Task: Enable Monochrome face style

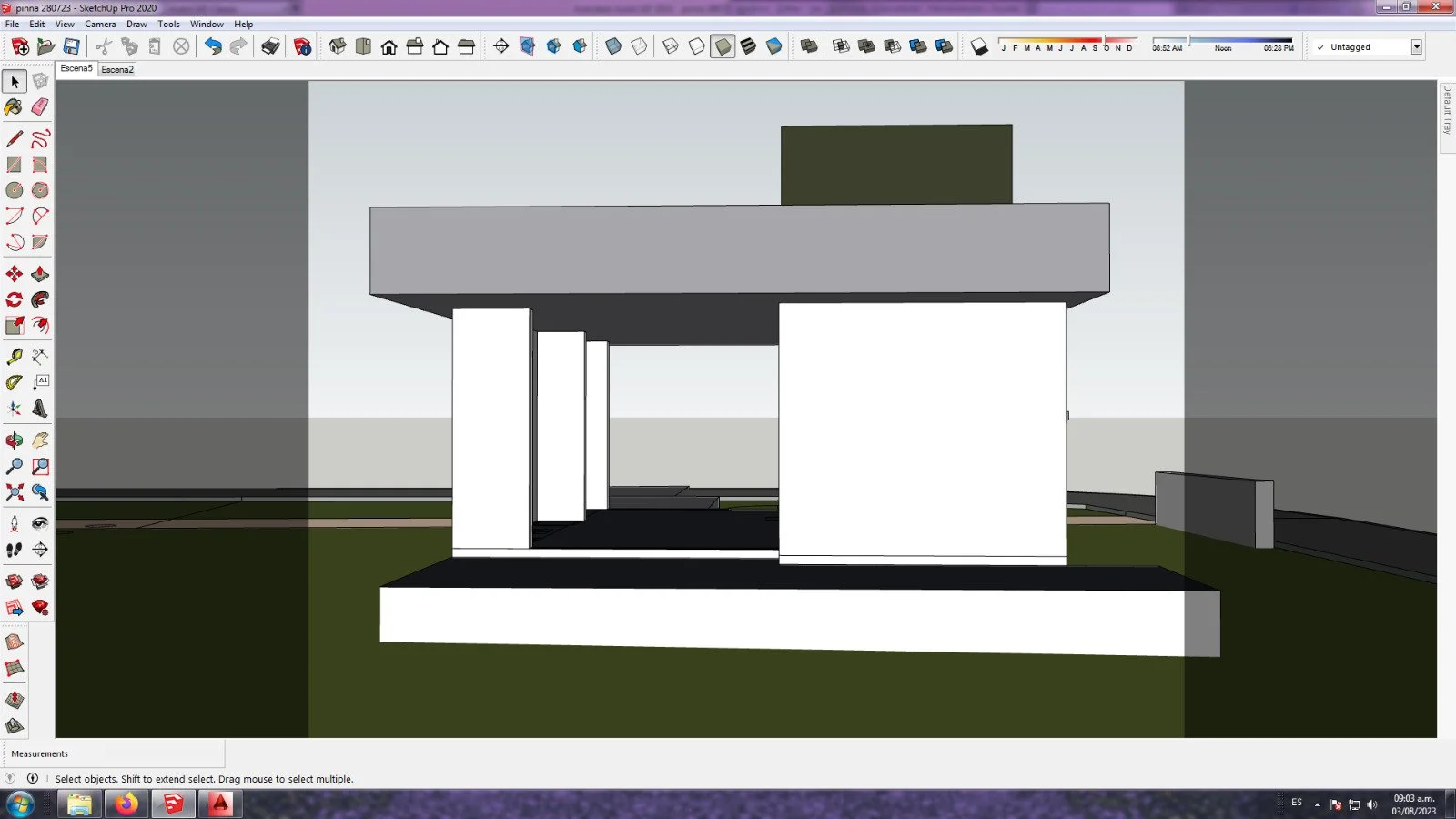Action: pos(773,46)
